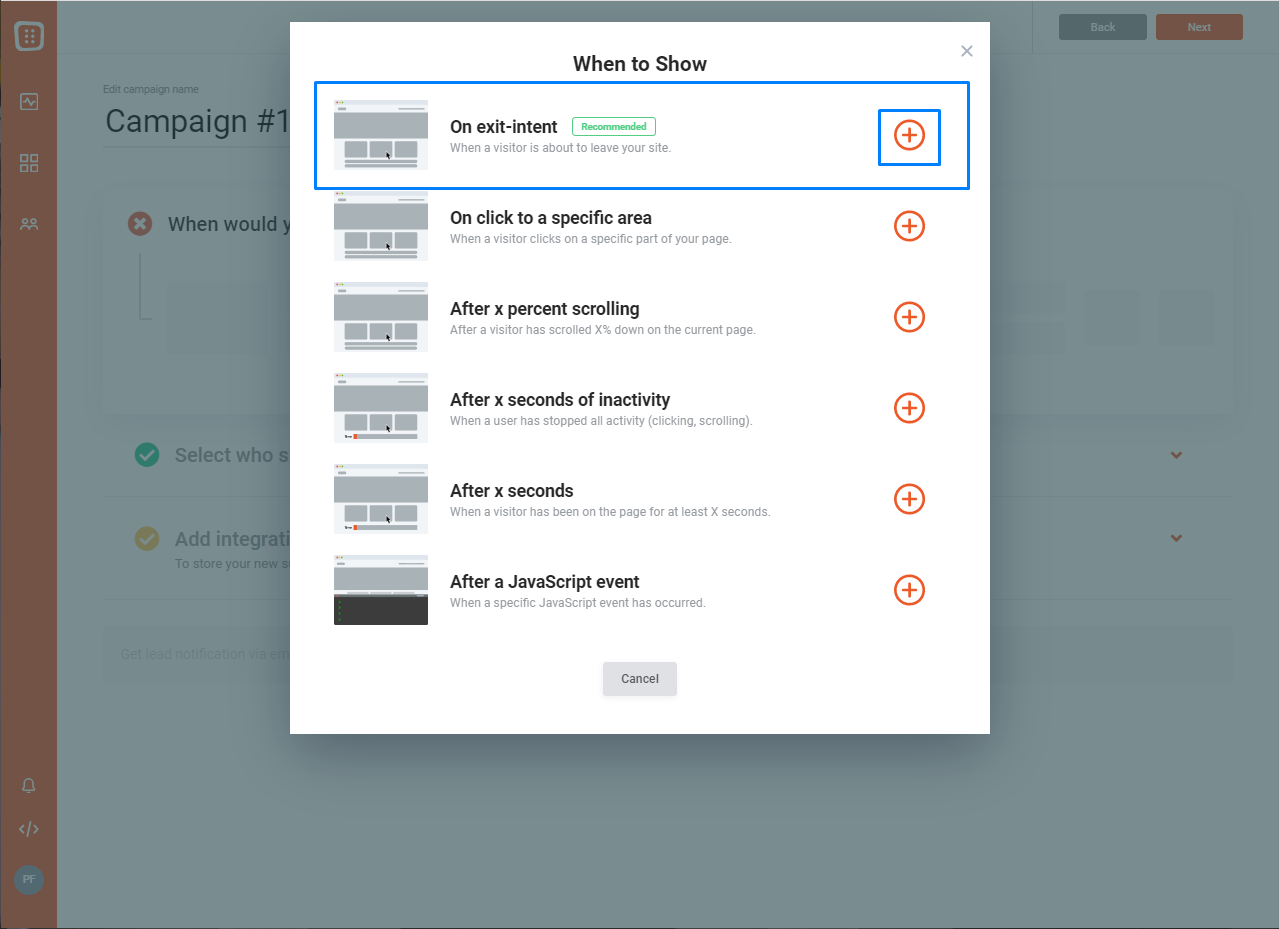Cancel the When to Show dialog
The width and height of the screenshot is (1279, 929).
tap(640, 679)
